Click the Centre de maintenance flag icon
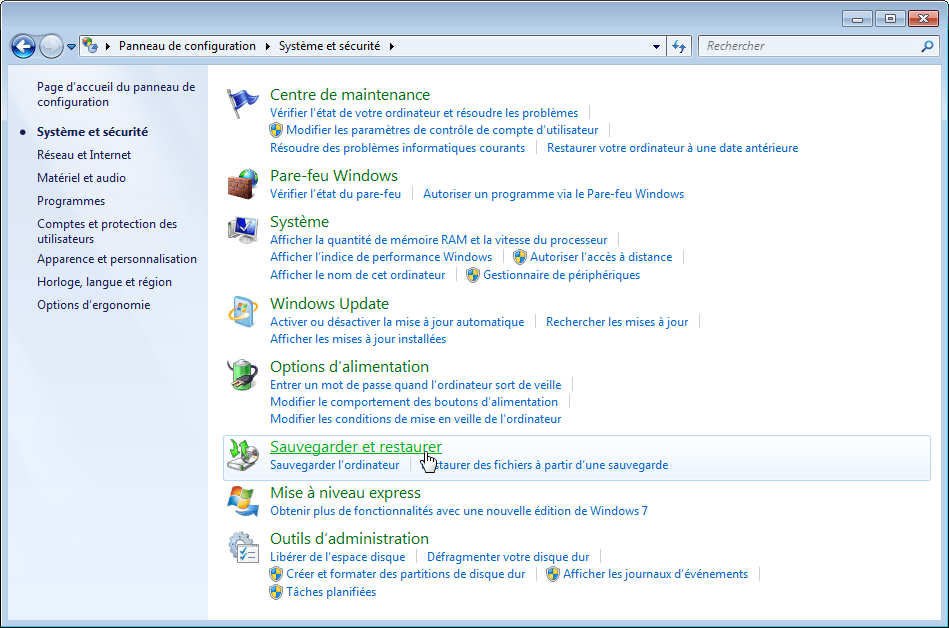Screen dimensions: 949x628 243,103
